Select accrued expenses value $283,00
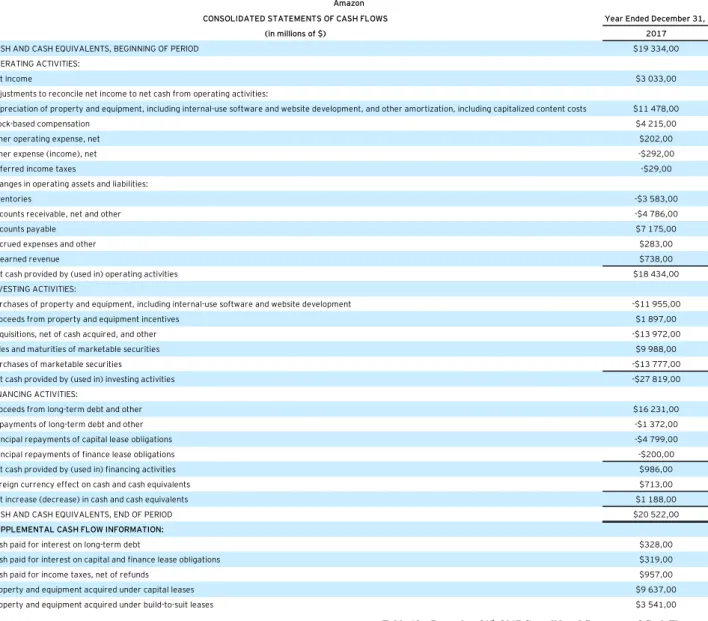Screen dimensions: 708x621 (x=656, y=244)
